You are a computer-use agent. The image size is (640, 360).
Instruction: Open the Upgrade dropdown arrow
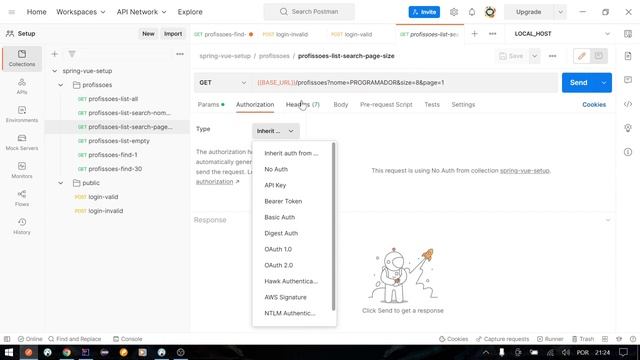click(x=560, y=12)
